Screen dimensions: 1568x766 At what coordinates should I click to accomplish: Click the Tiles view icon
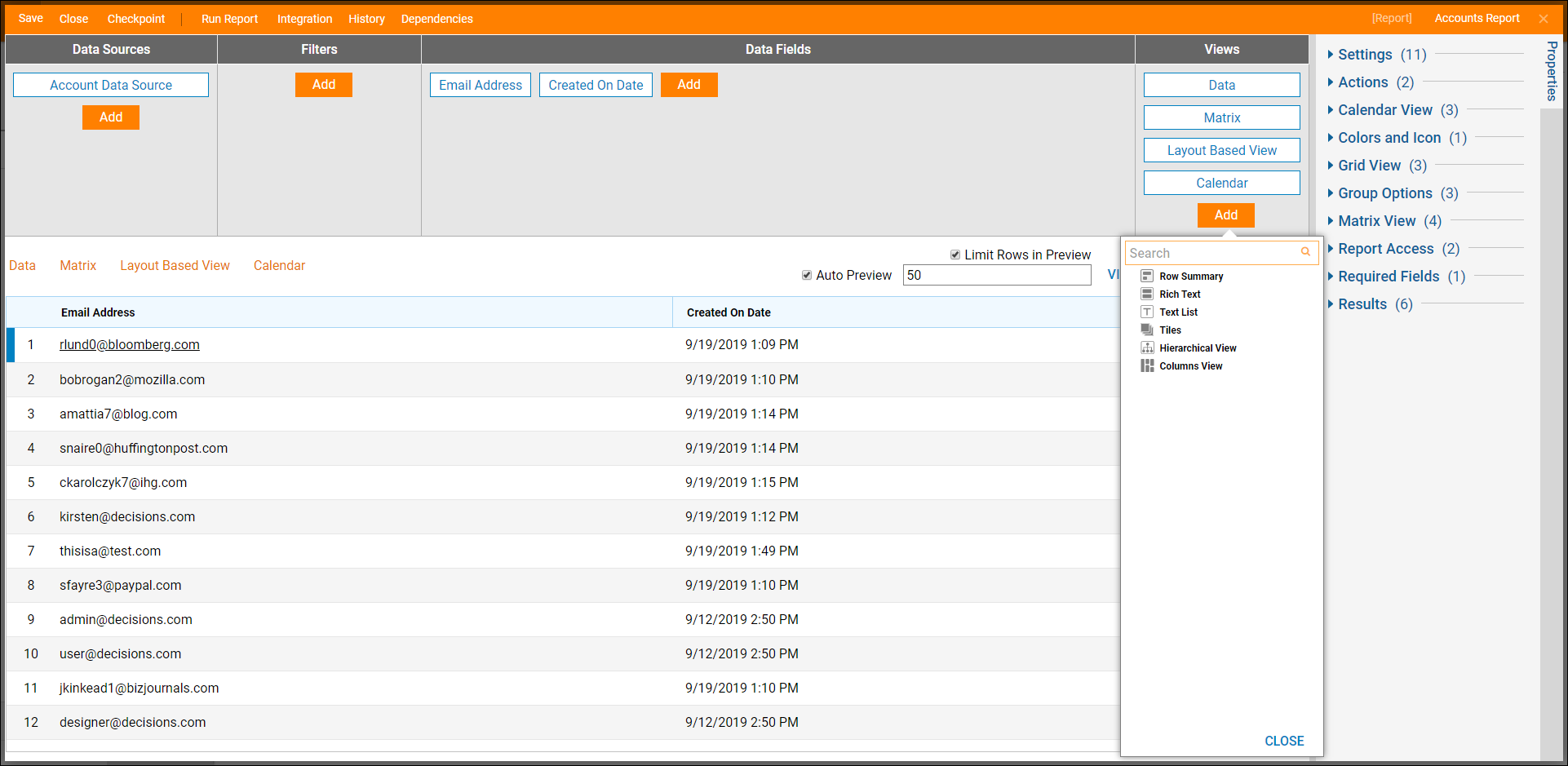pyautogui.click(x=1147, y=330)
